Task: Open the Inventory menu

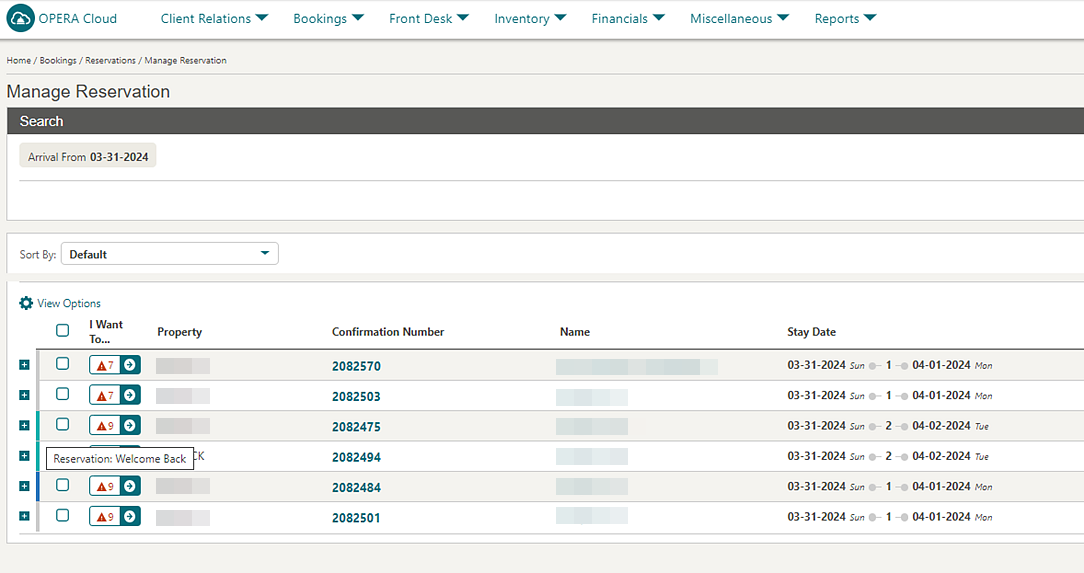Action: click(530, 19)
